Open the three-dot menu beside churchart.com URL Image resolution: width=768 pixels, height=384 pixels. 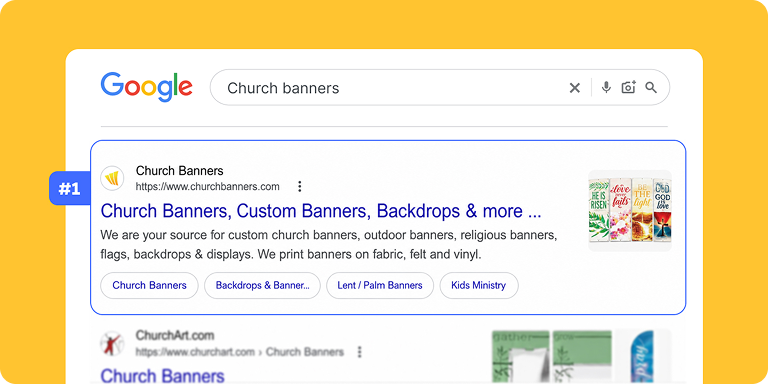tap(360, 352)
